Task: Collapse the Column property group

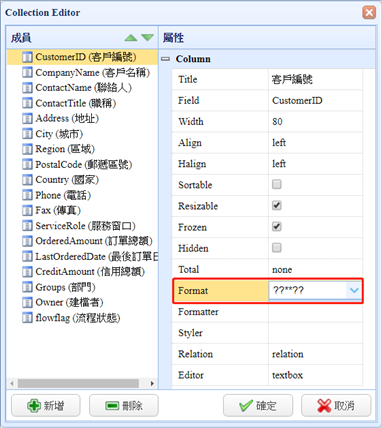Action: [165, 59]
